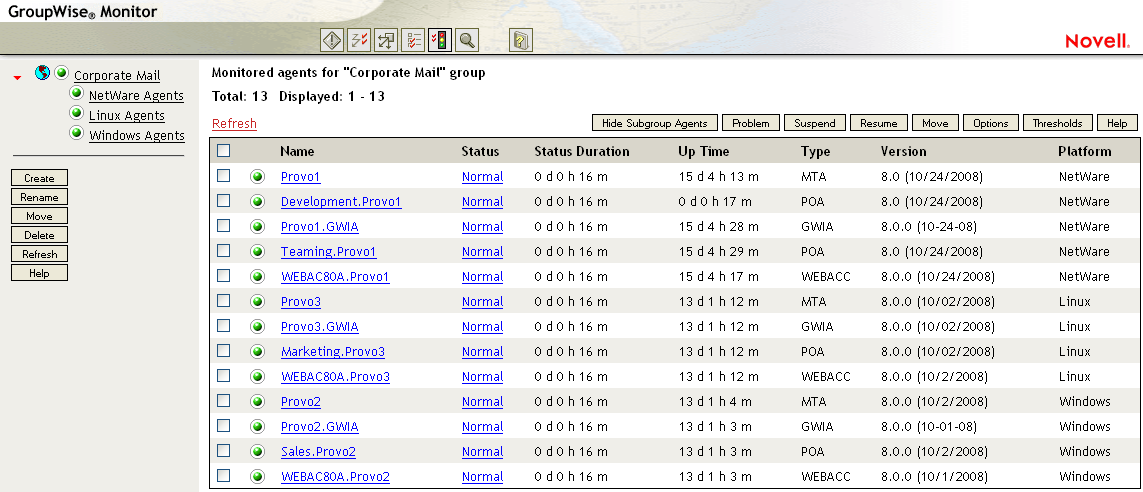Click the Options button
The width and height of the screenshot is (1143, 492).
(x=991, y=123)
